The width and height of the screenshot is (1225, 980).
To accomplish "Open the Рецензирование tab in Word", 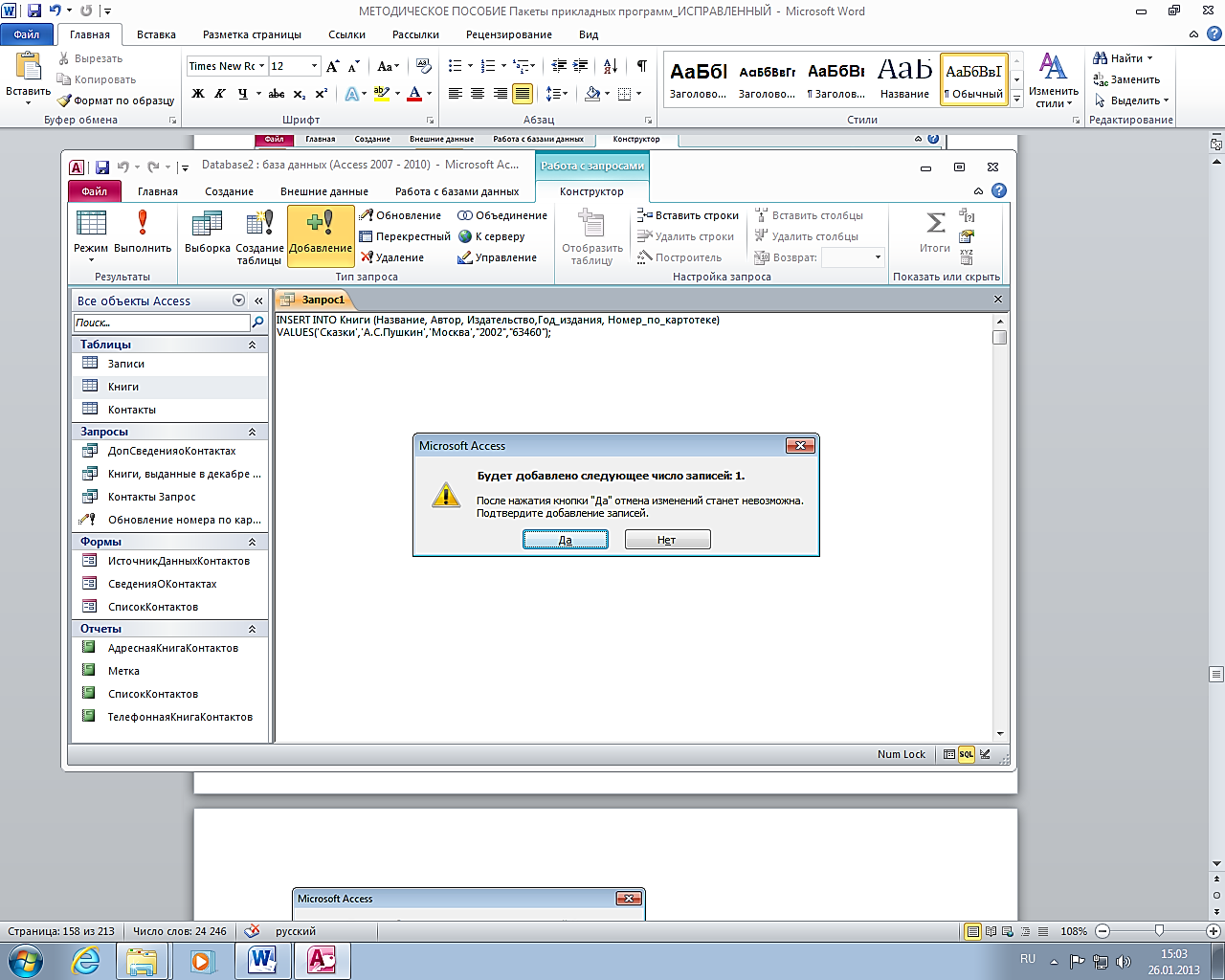I will click(x=508, y=34).
